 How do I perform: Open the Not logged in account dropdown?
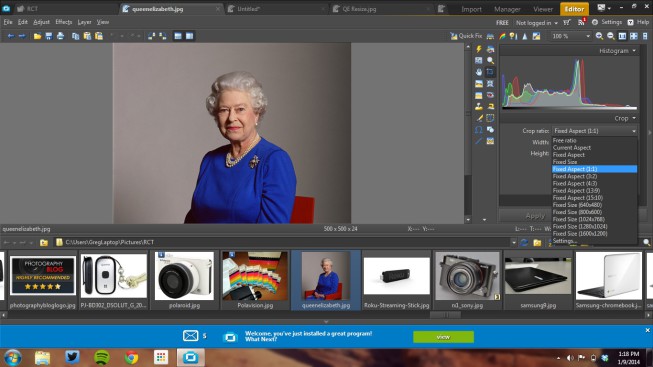536,23
